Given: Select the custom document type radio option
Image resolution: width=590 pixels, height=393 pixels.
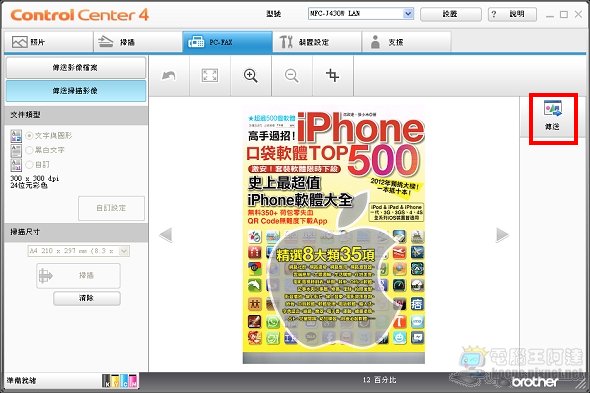Looking at the screenshot, I should click(29, 165).
